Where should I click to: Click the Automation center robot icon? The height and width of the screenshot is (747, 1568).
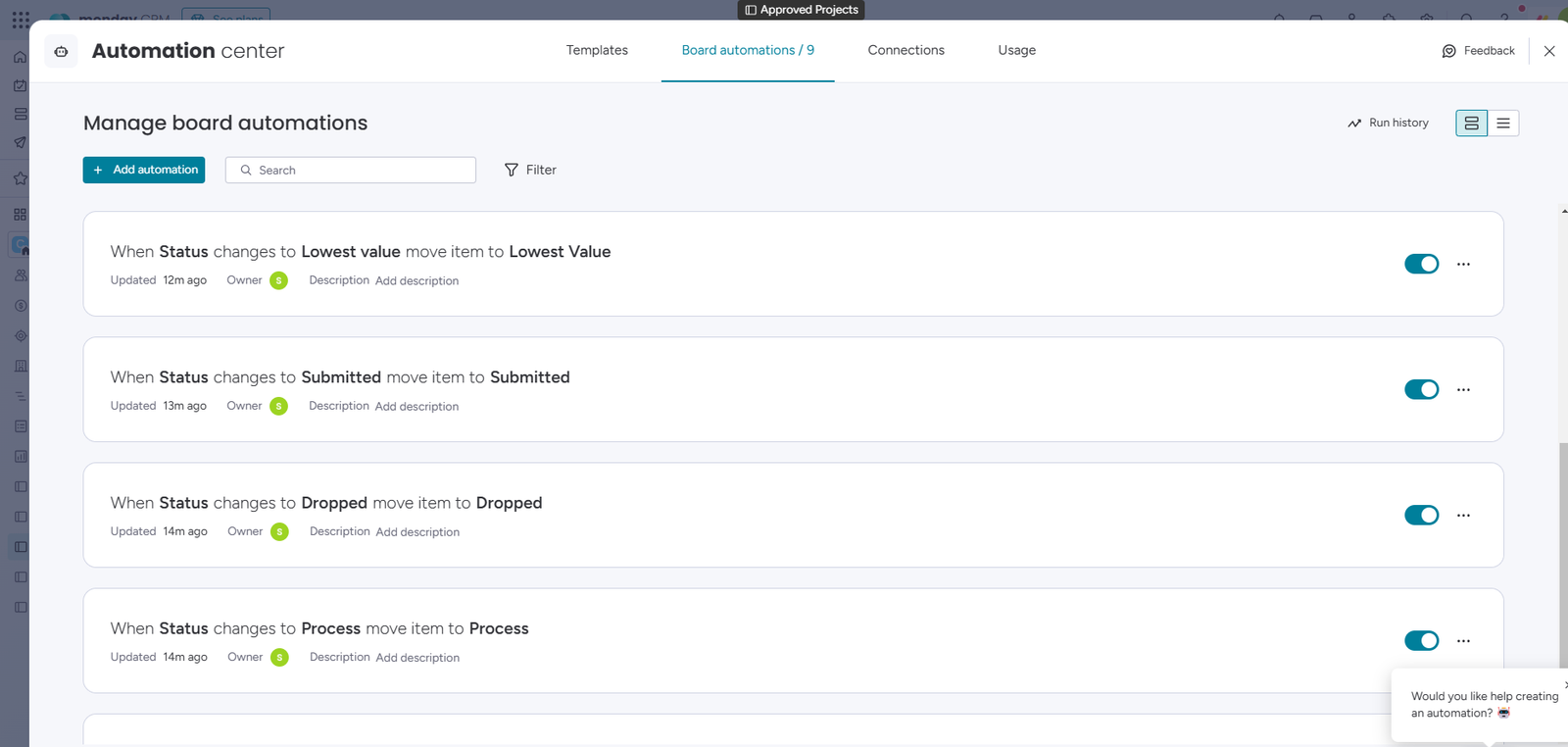click(61, 51)
